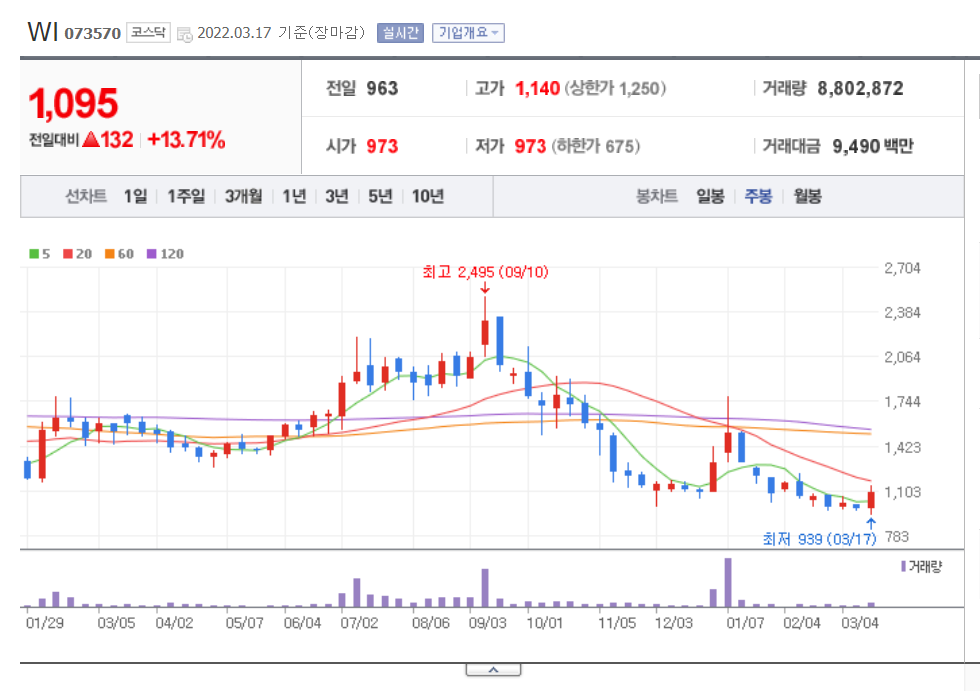Show the 10년 line chart

tap(428, 196)
